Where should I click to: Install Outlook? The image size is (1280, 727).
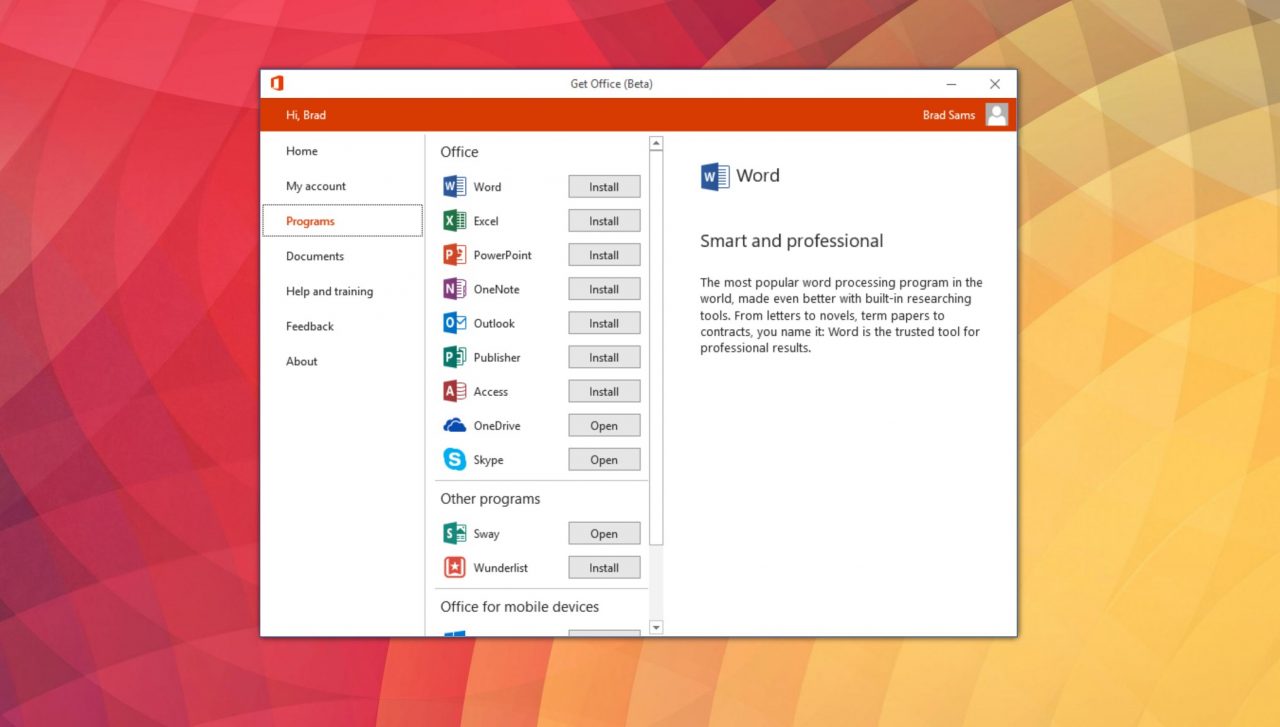click(604, 323)
